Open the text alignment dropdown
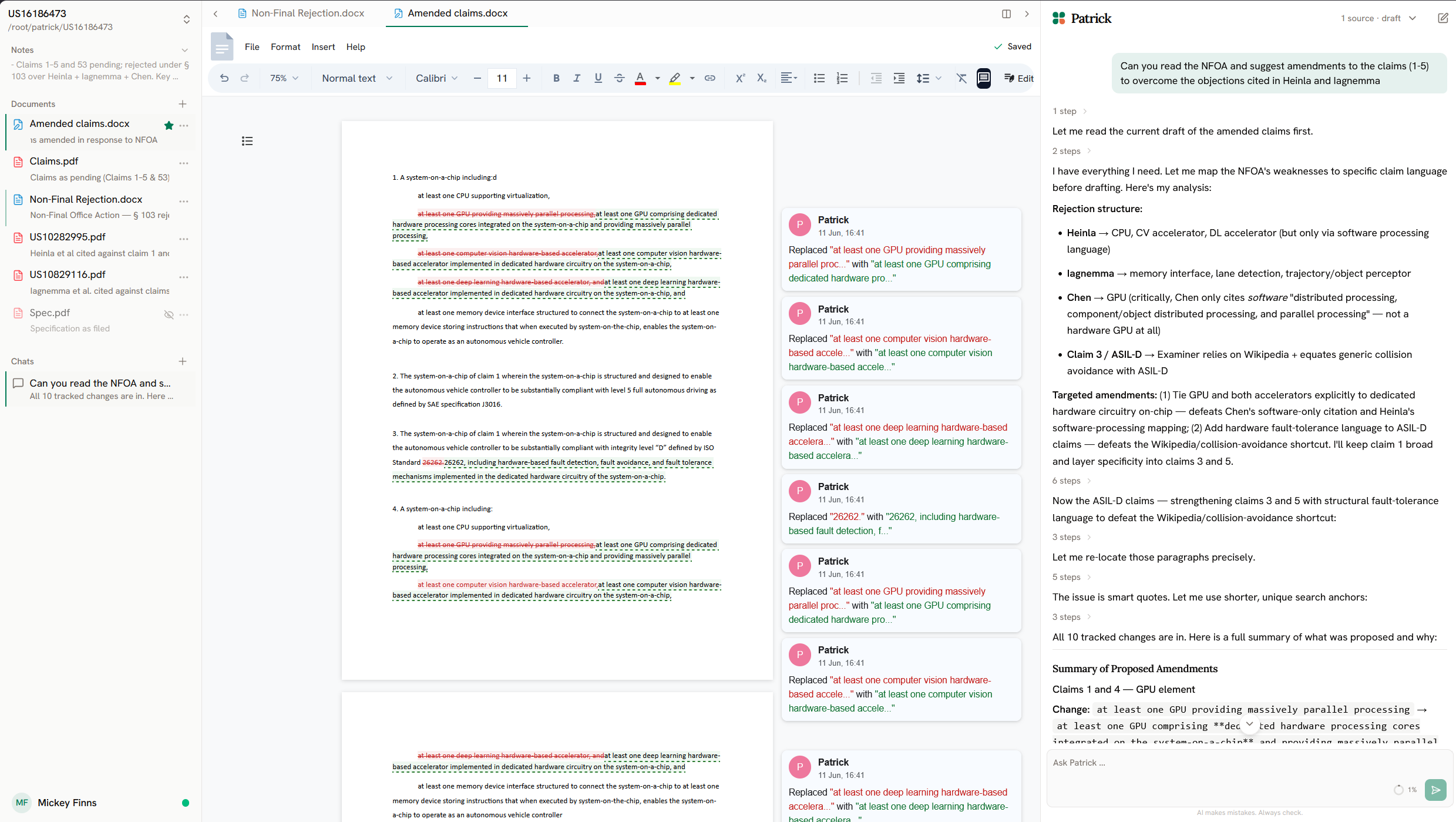Screen dimensions: 1456x822 (788, 78)
